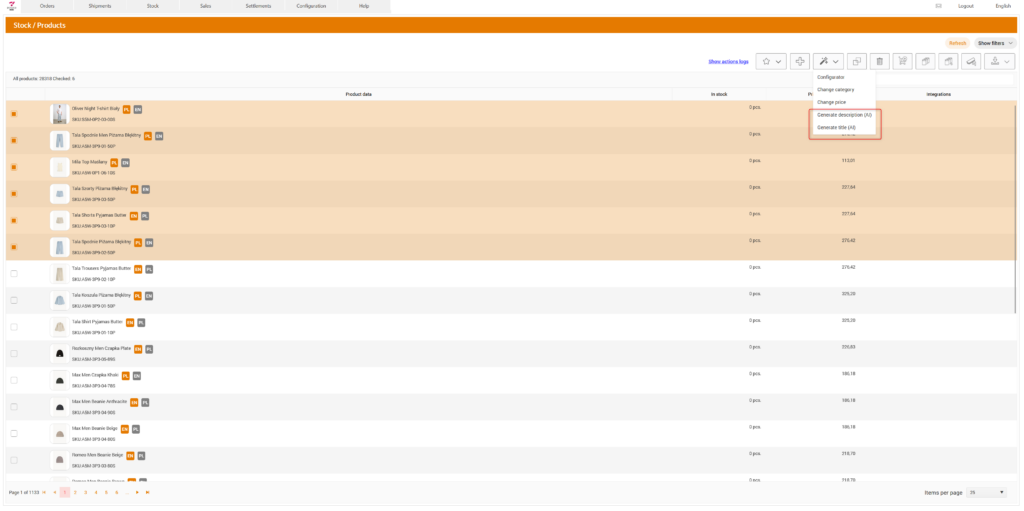Expand the Show filters dropdown
Viewport: 1024px width, 511px height.
(x=995, y=43)
